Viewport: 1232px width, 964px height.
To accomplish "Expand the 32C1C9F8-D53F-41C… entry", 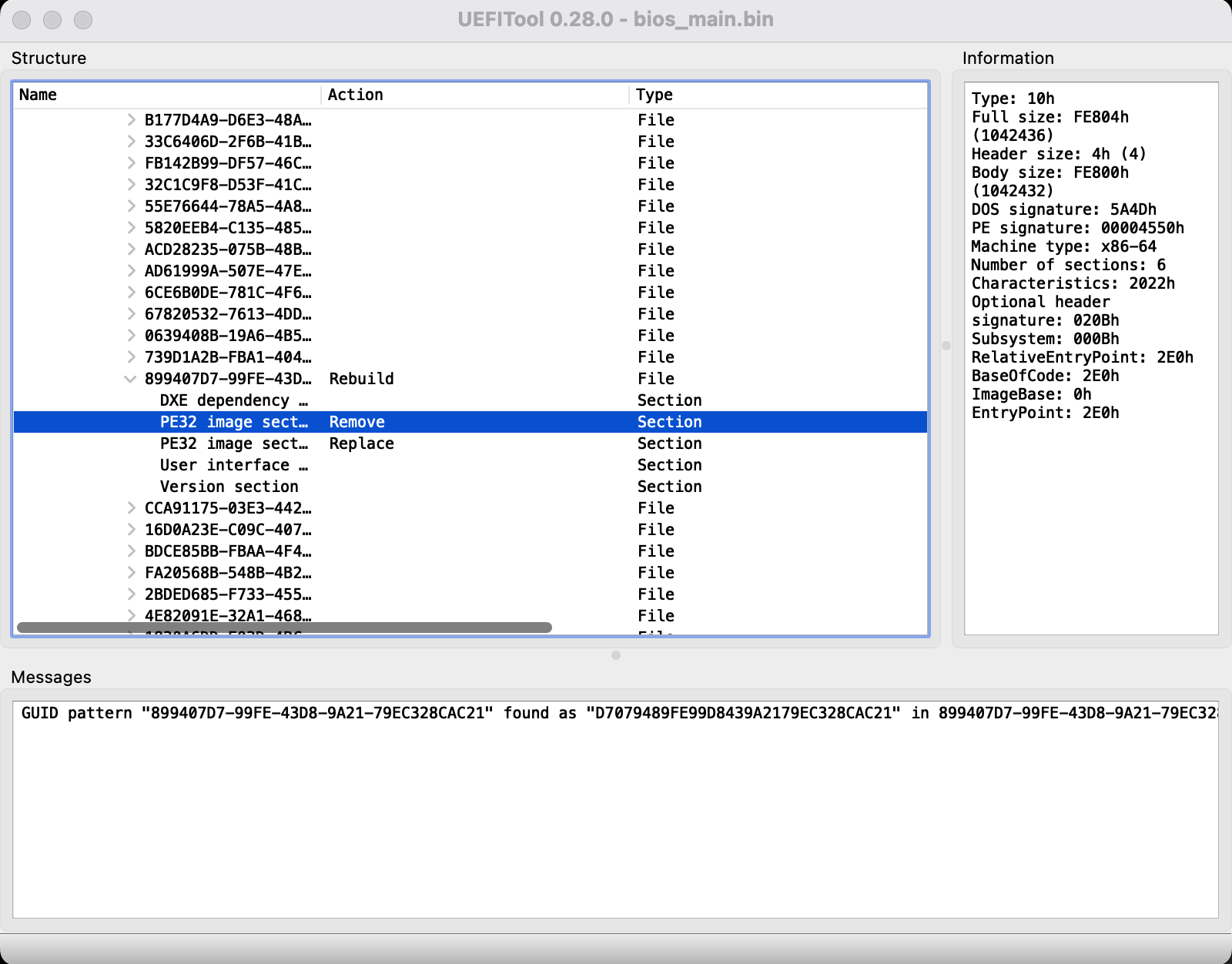I will click(x=132, y=185).
